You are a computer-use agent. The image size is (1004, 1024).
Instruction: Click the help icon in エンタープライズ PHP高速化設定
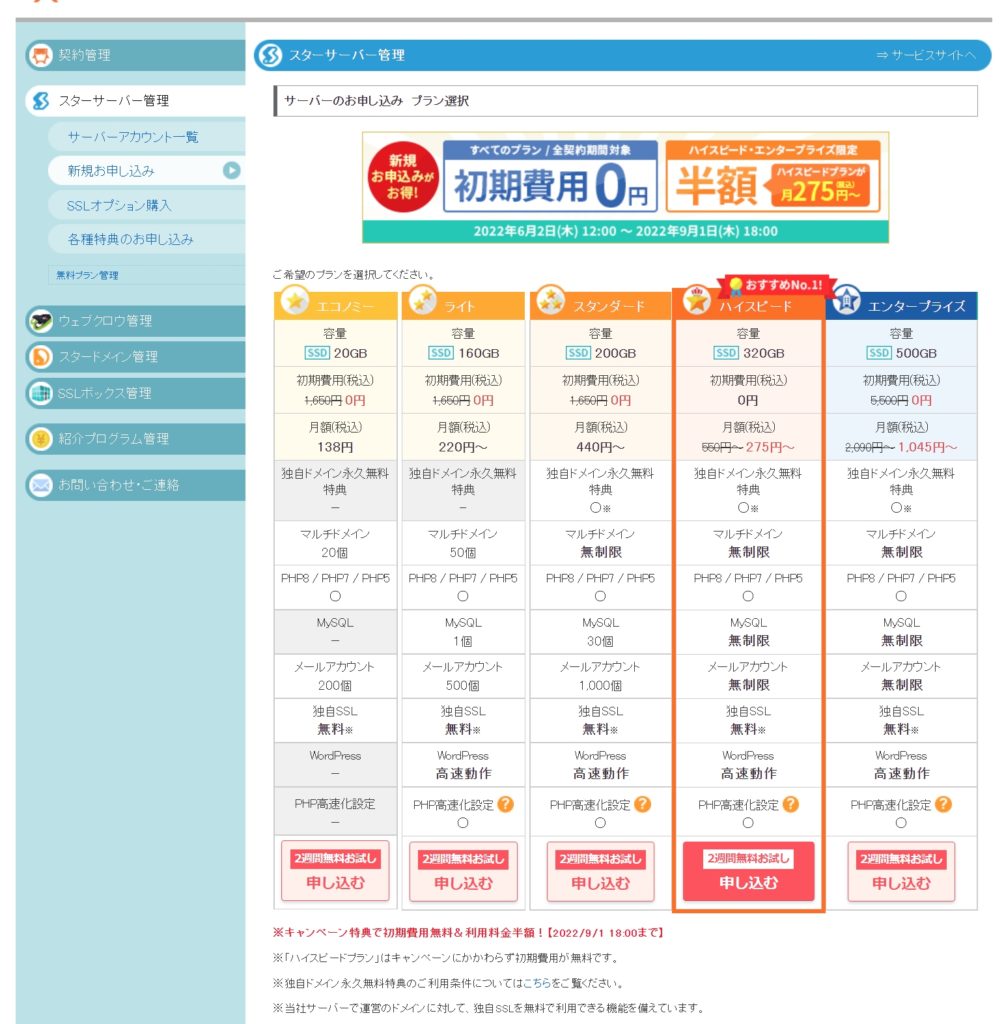click(942, 804)
